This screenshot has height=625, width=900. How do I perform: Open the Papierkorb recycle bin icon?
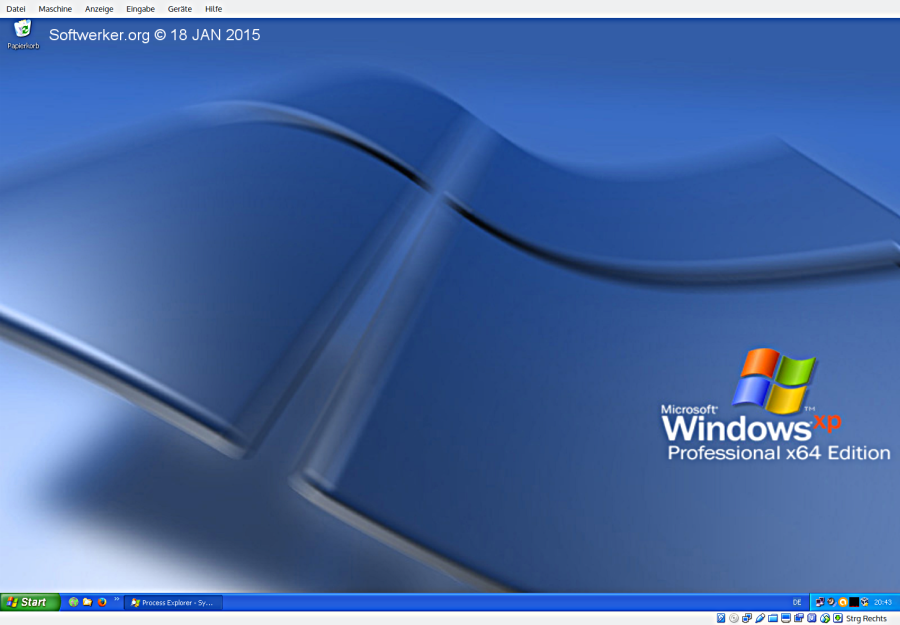[x=22, y=30]
